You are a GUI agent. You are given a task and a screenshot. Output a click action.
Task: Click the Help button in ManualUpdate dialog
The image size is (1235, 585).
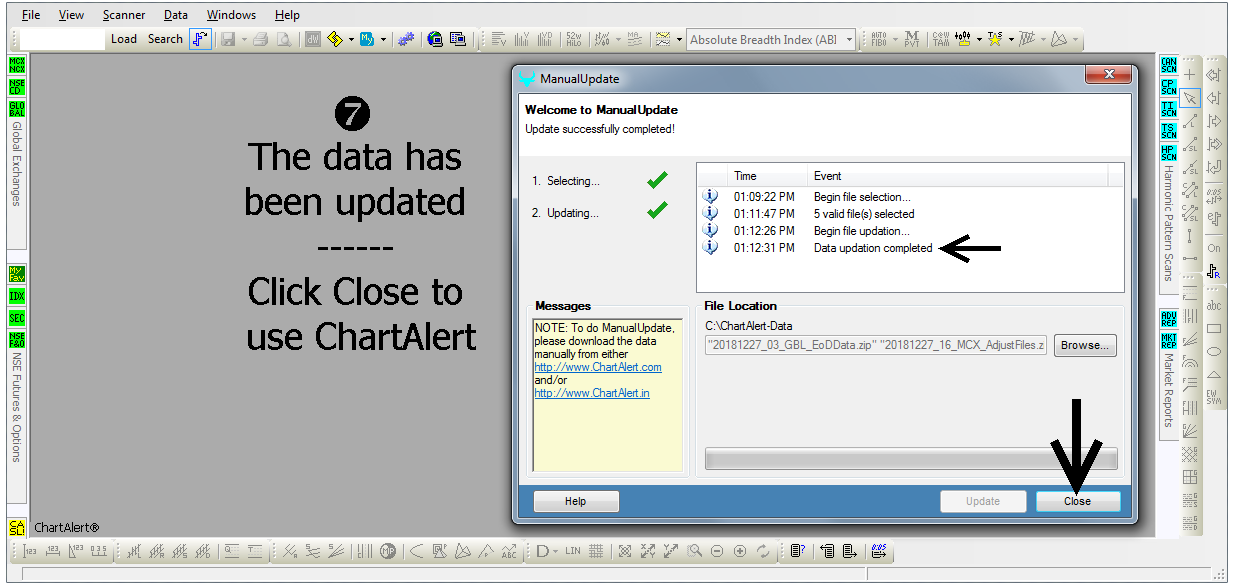coord(576,501)
